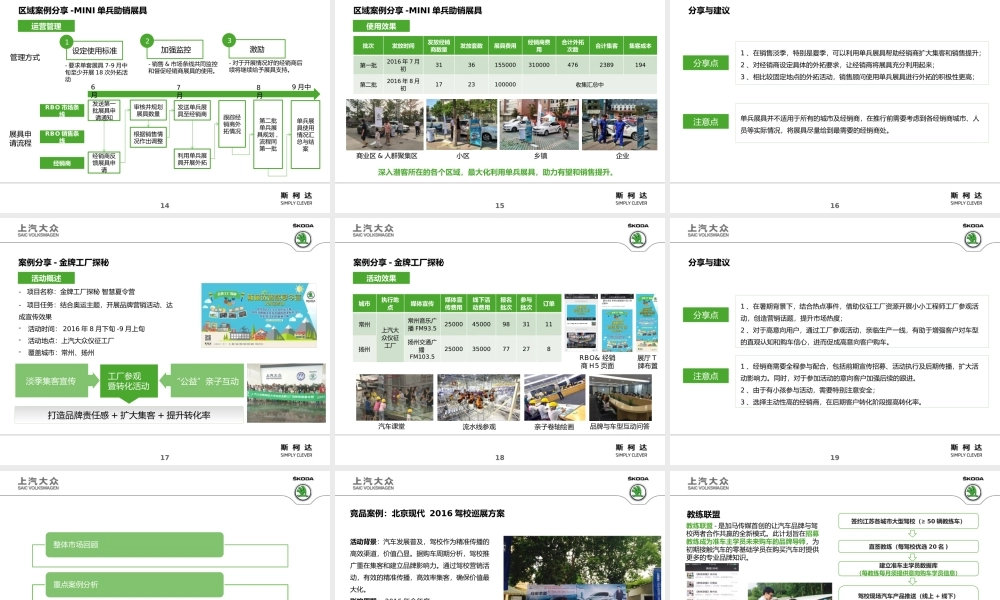
Task: Click the 注意点 label on slide 16
Action: (705, 122)
